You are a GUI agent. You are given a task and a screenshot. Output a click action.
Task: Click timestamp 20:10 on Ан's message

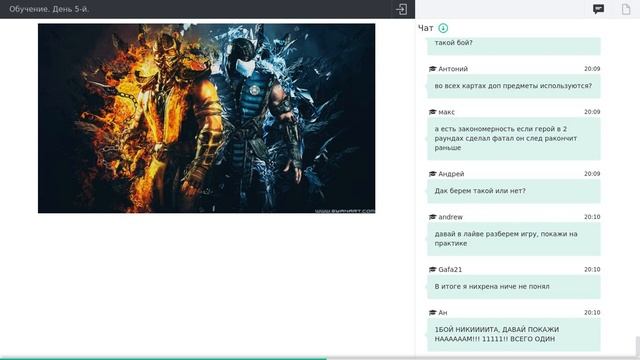pyautogui.click(x=592, y=313)
